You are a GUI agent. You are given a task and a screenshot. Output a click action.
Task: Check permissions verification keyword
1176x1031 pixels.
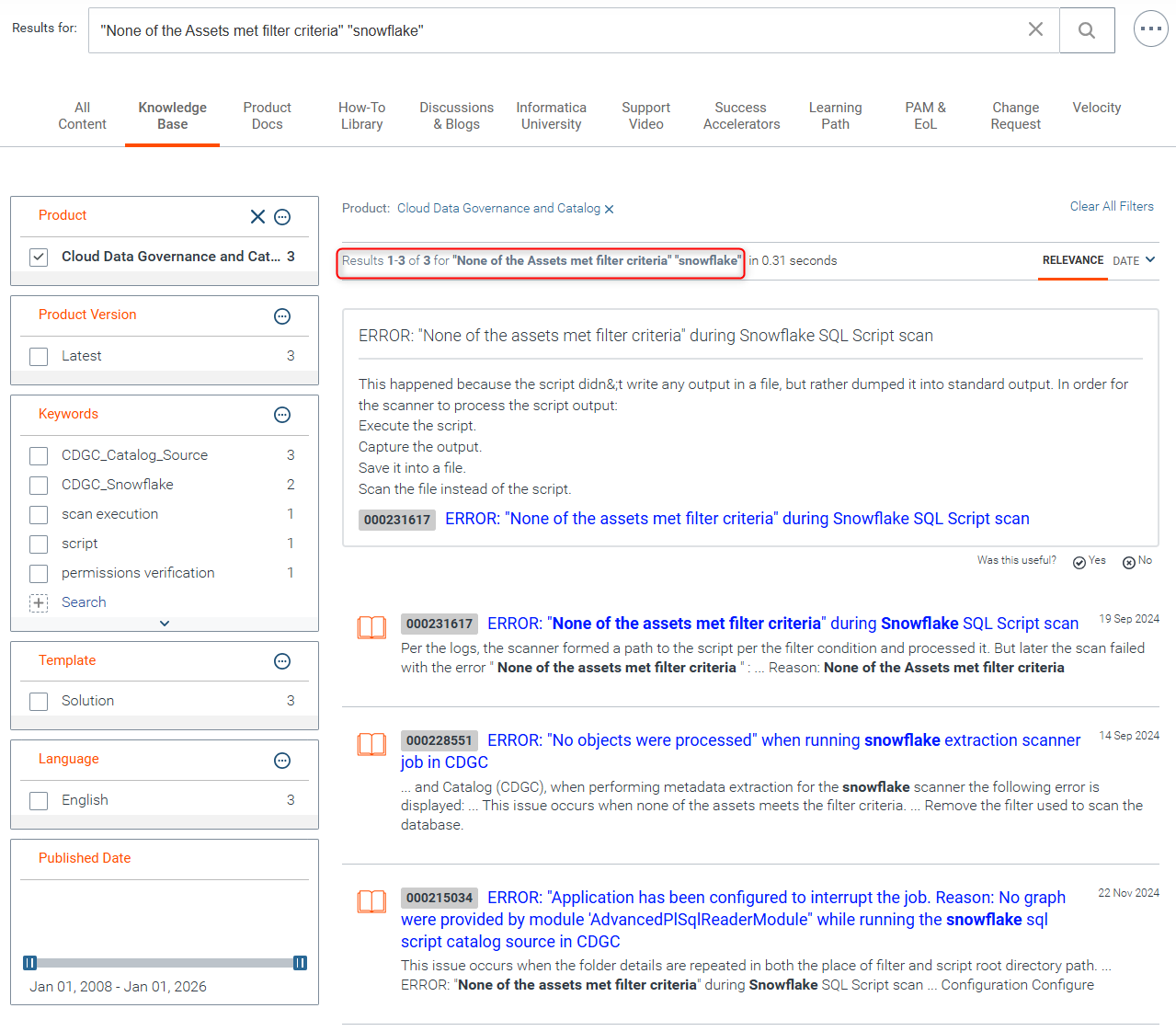point(39,574)
